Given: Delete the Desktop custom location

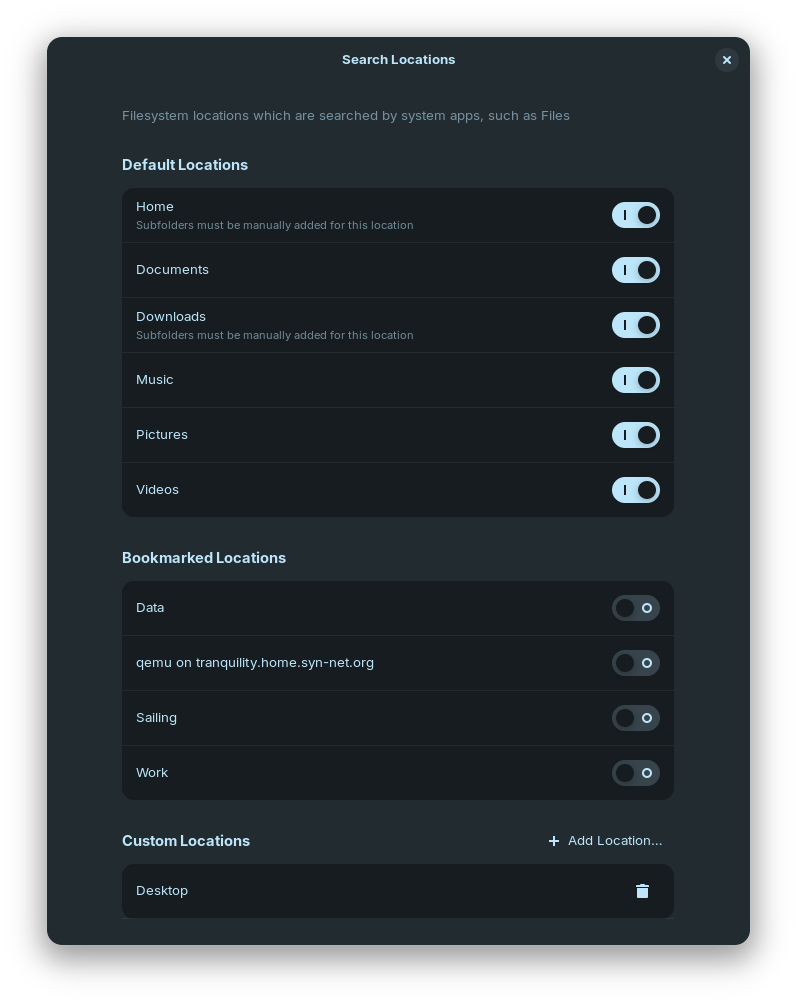Looking at the screenshot, I should pyautogui.click(x=642, y=891).
